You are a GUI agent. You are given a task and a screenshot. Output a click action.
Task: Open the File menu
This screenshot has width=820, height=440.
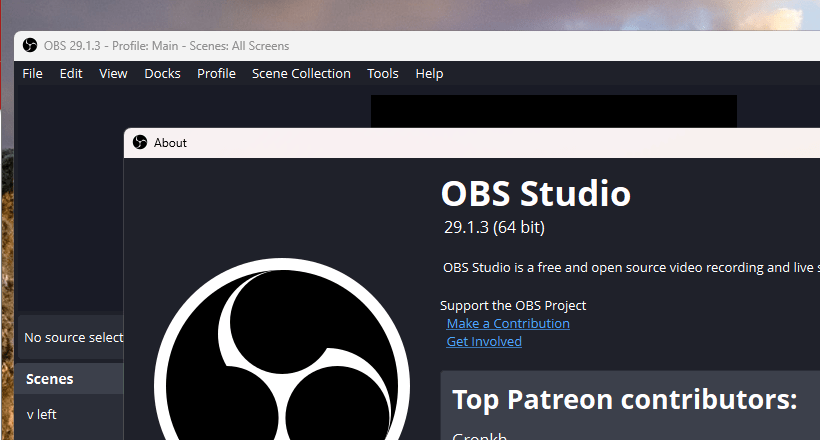tap(32, 74)
